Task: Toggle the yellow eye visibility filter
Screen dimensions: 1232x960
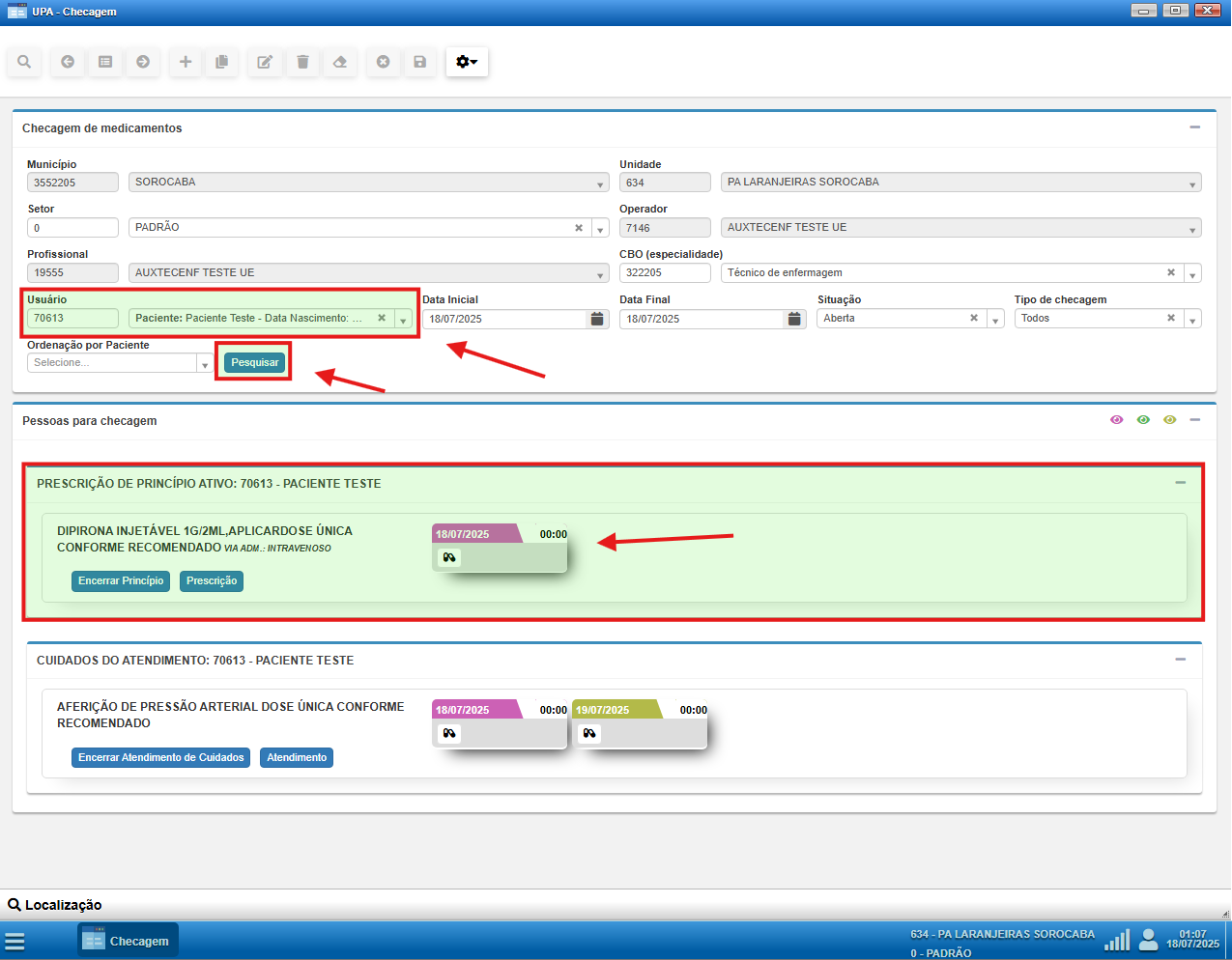Action: coord(1170,420)
